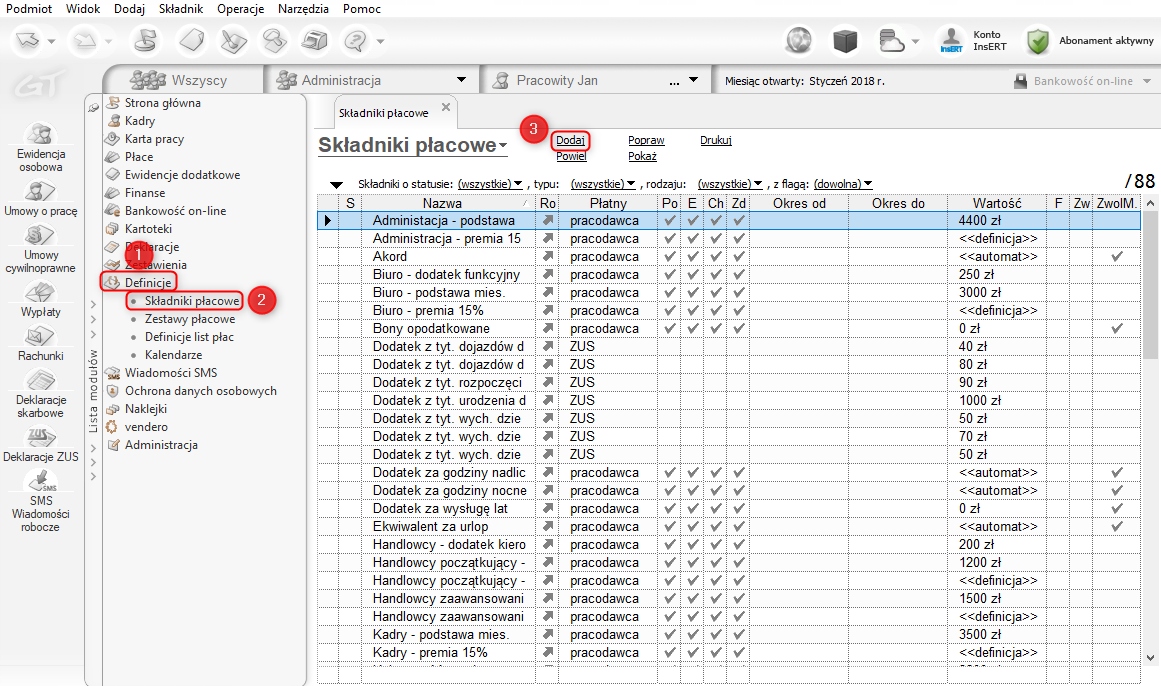Click the vertical scrollbar of the table
1161x686 pixels.
click(x=1150, y=400)
